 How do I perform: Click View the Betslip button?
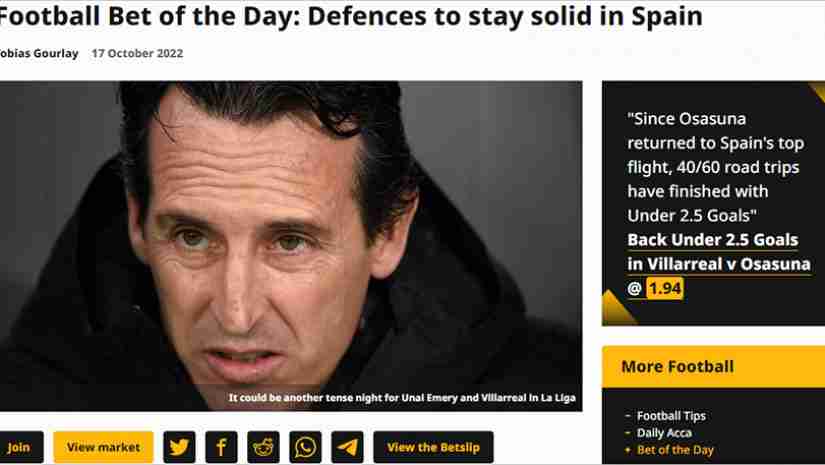click(434, 447)
